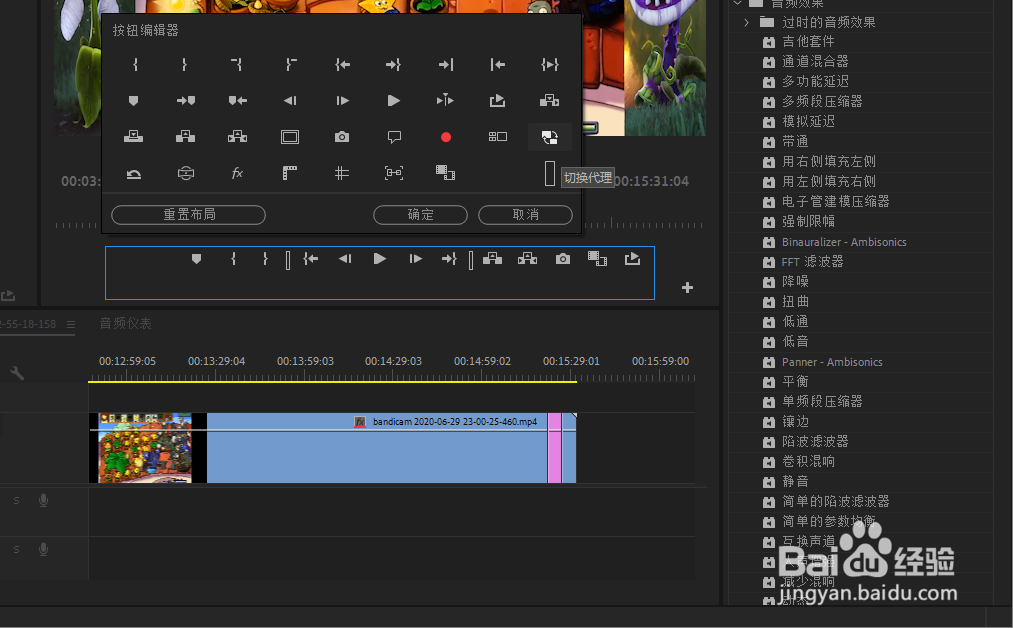The image size is (1013, 628).
Task: Click the spacer rectangle in button editor
Action: pos(550,173)
